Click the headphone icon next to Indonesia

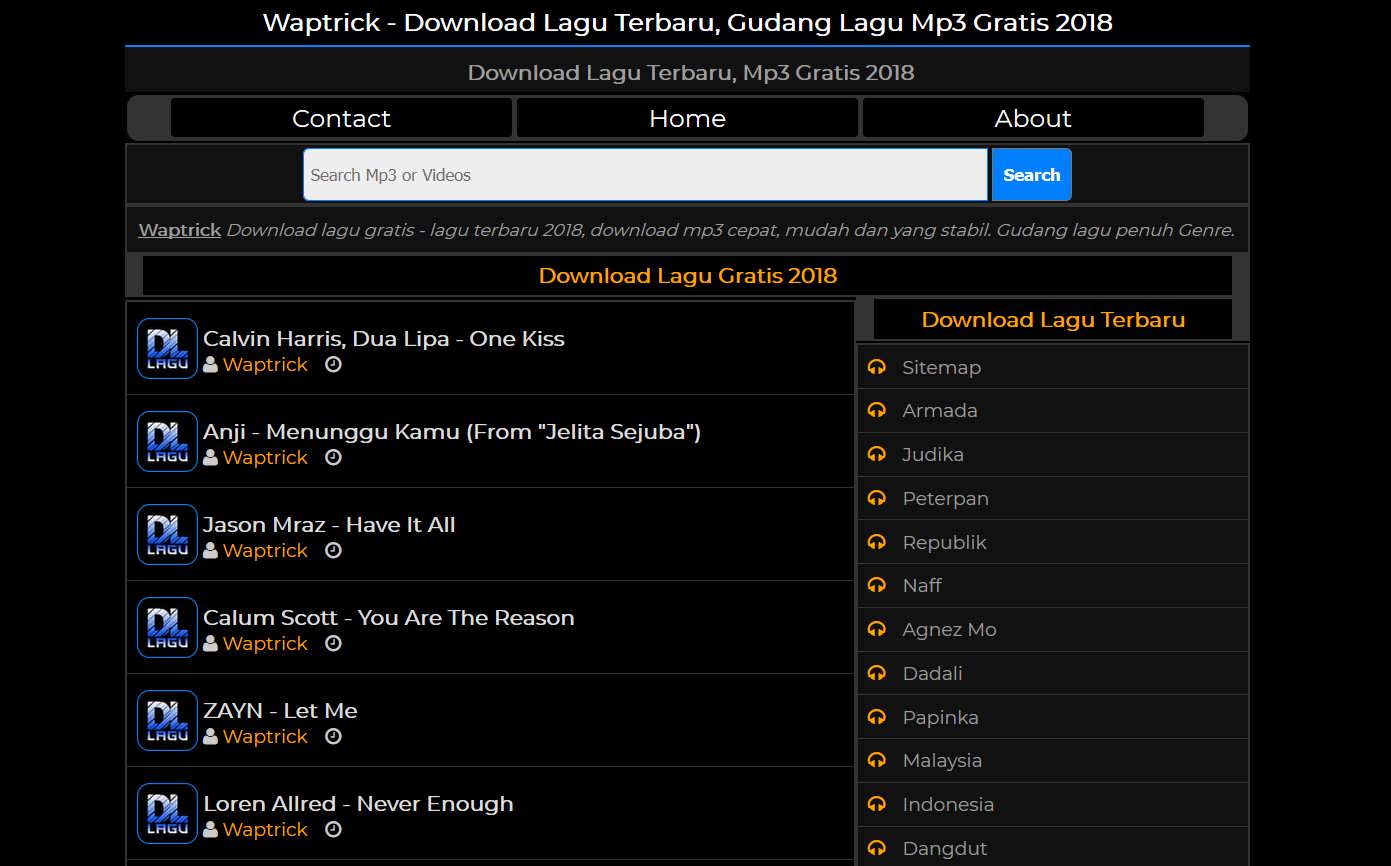(x=877, y=804)
